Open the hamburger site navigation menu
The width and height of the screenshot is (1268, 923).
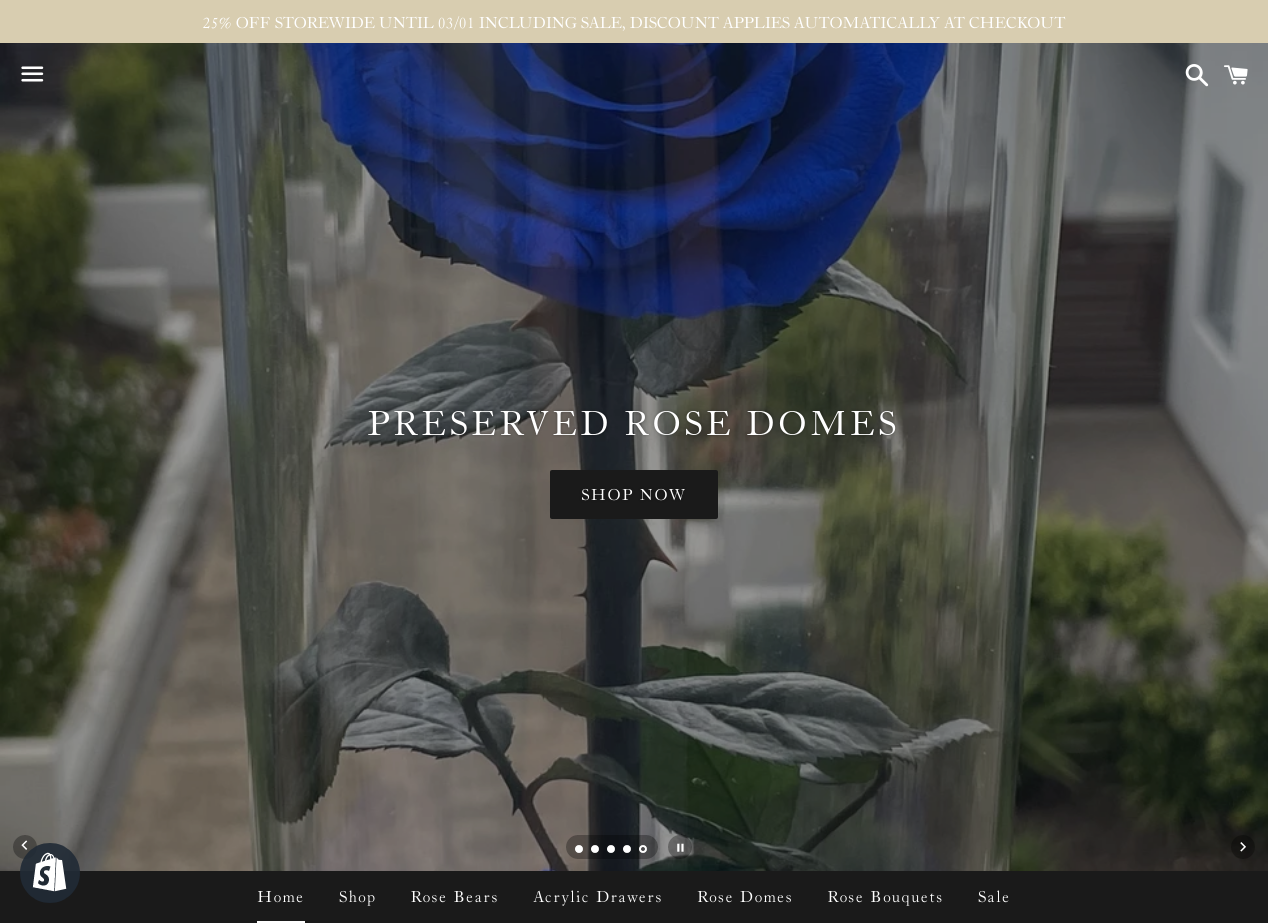32,74
